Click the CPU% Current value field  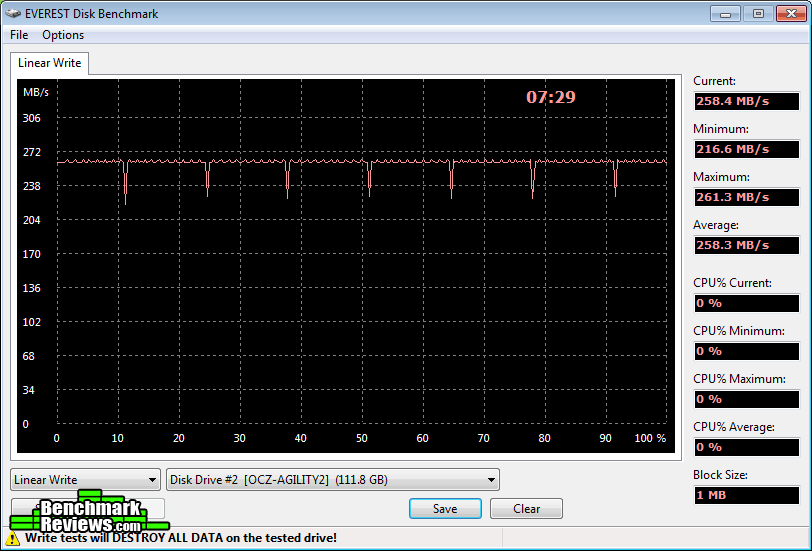click(747, 303)
